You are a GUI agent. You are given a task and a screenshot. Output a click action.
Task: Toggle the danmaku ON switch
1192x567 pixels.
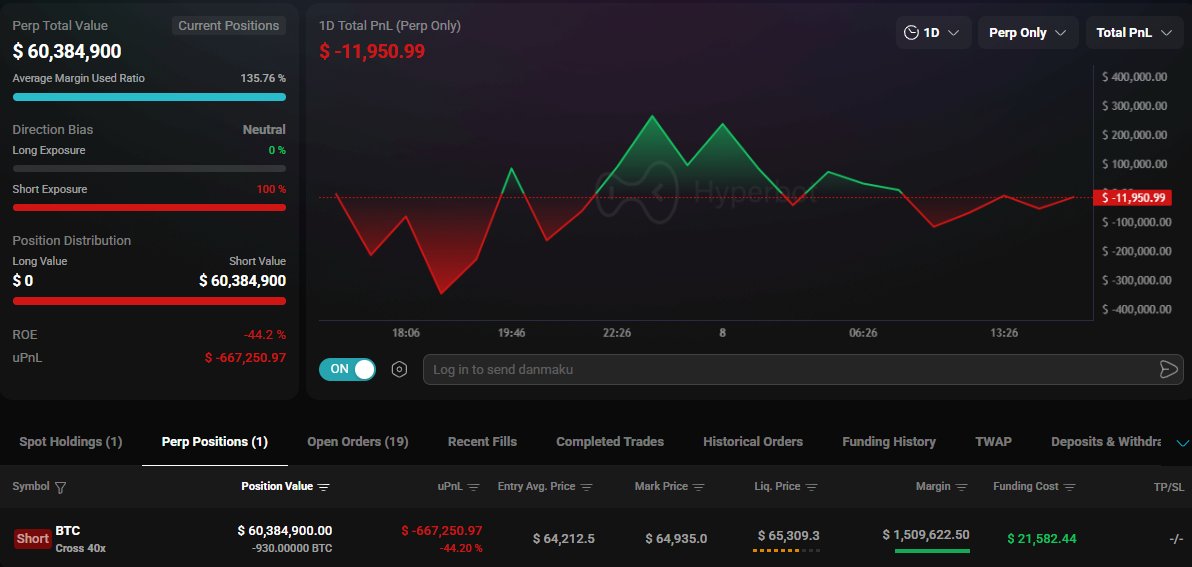[x=347, y=369]
